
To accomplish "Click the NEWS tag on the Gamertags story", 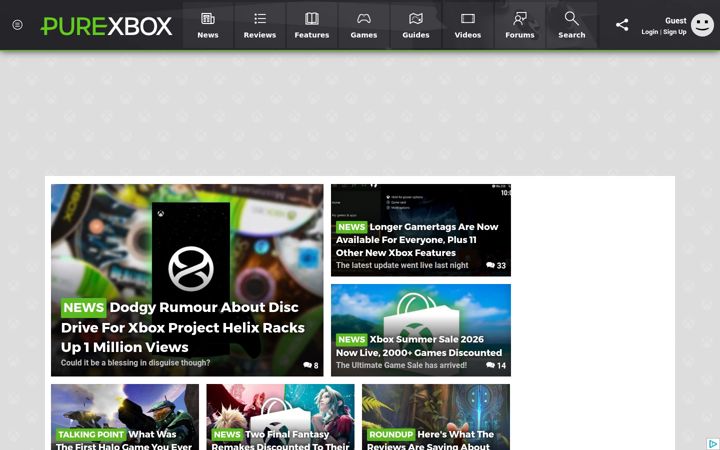I will point(351,227).
